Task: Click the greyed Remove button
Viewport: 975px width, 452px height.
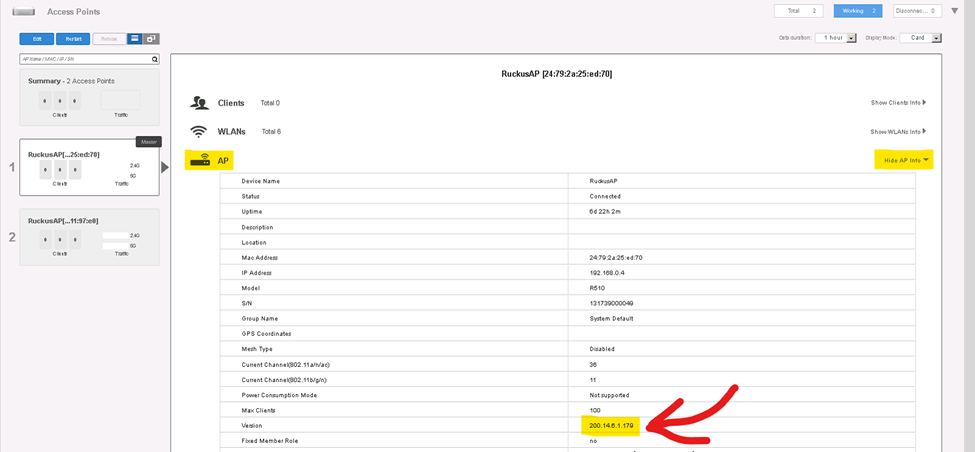Action: click(109, 39)
